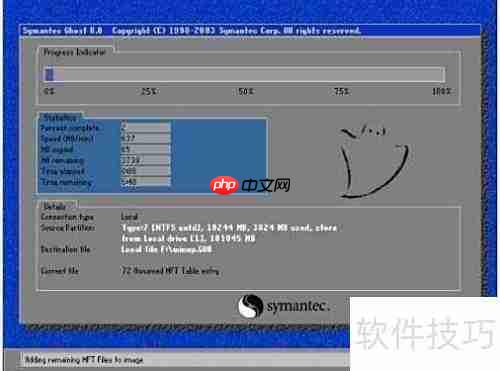
Task: Click the 'Percent complete' label
Action: point(70,128)
